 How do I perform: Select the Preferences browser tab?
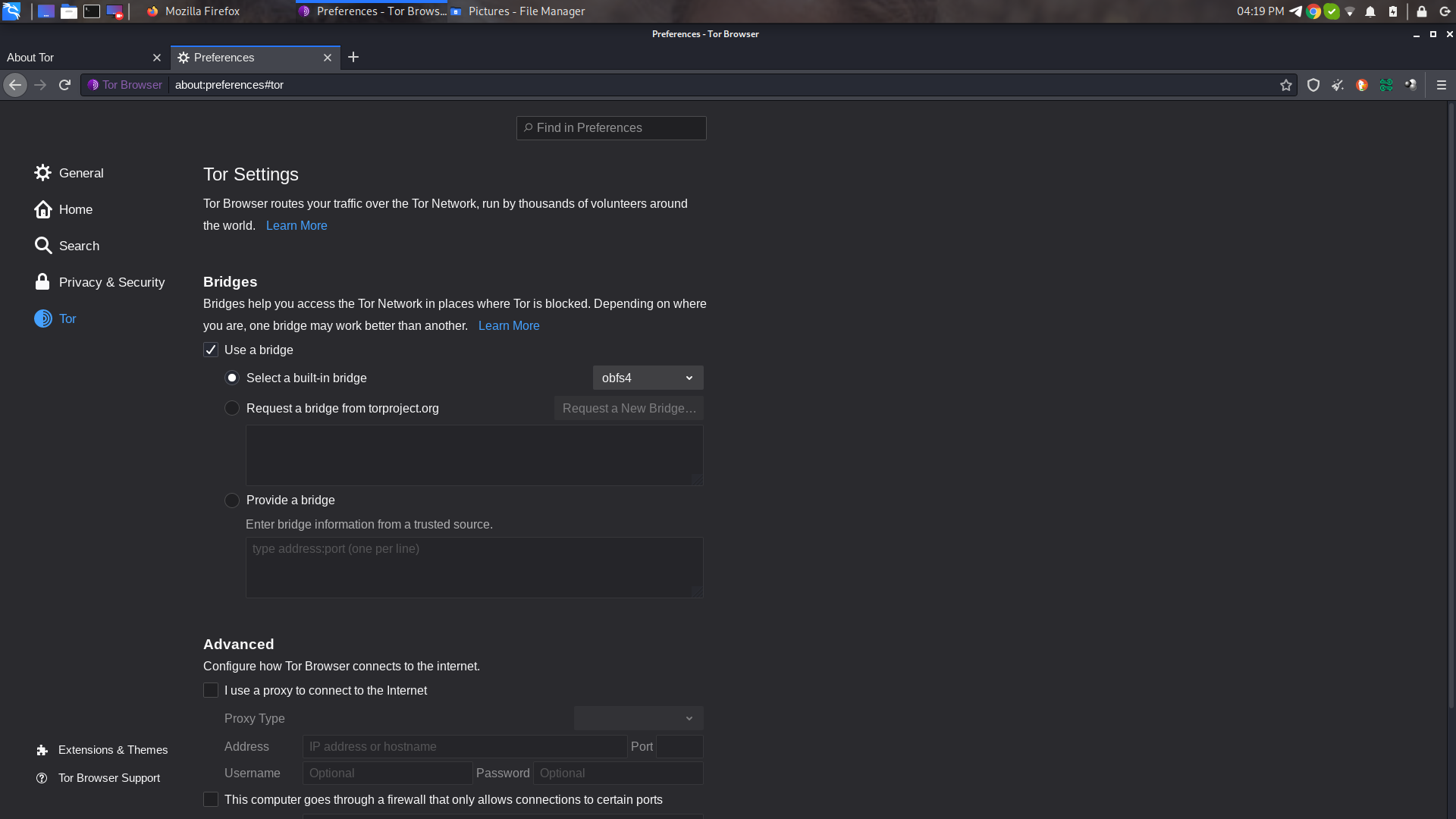pyautogui.click(x=256, y=58)
